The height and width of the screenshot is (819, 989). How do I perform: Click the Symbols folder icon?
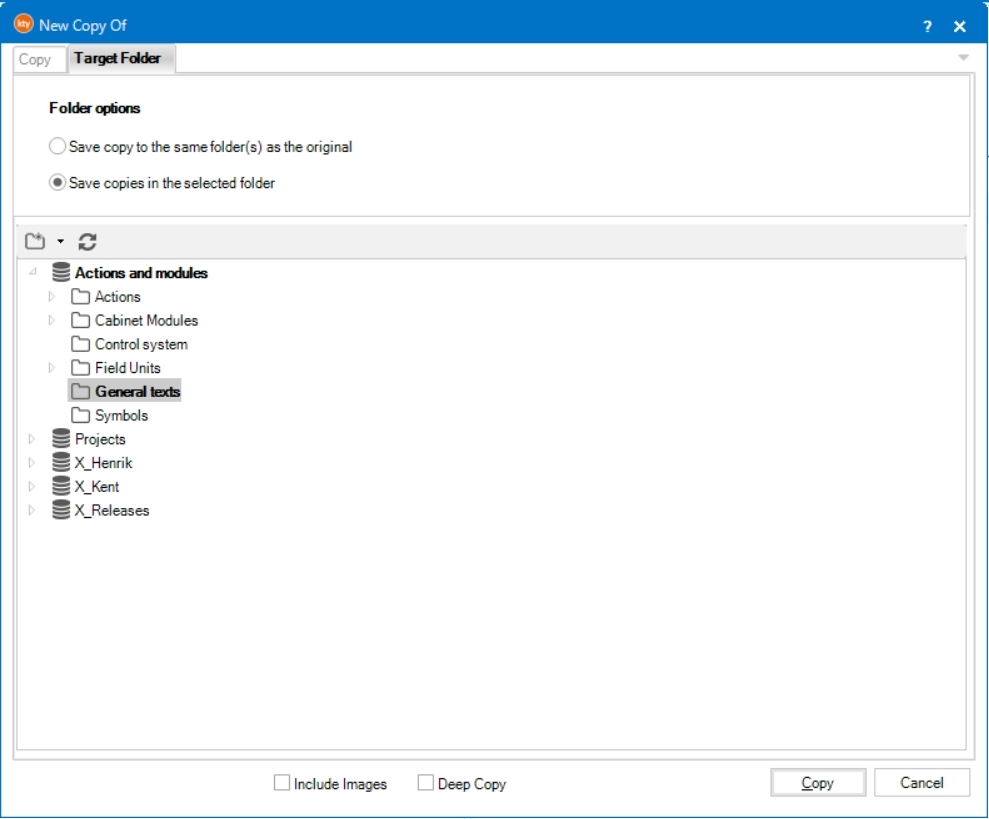[x=81, y=415]
